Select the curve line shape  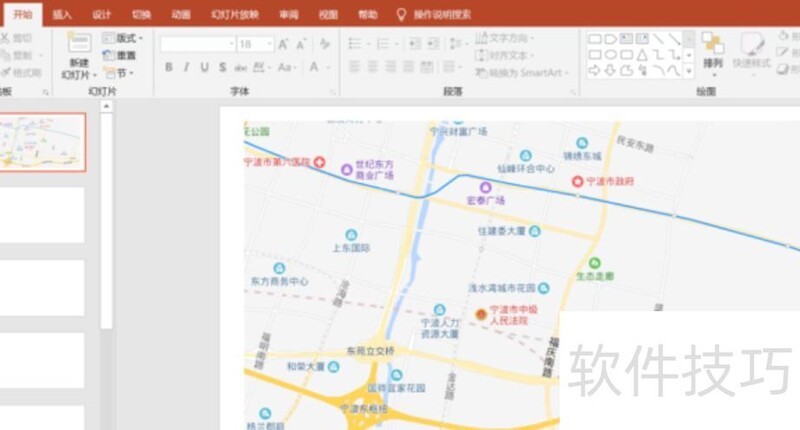(674, 71)
